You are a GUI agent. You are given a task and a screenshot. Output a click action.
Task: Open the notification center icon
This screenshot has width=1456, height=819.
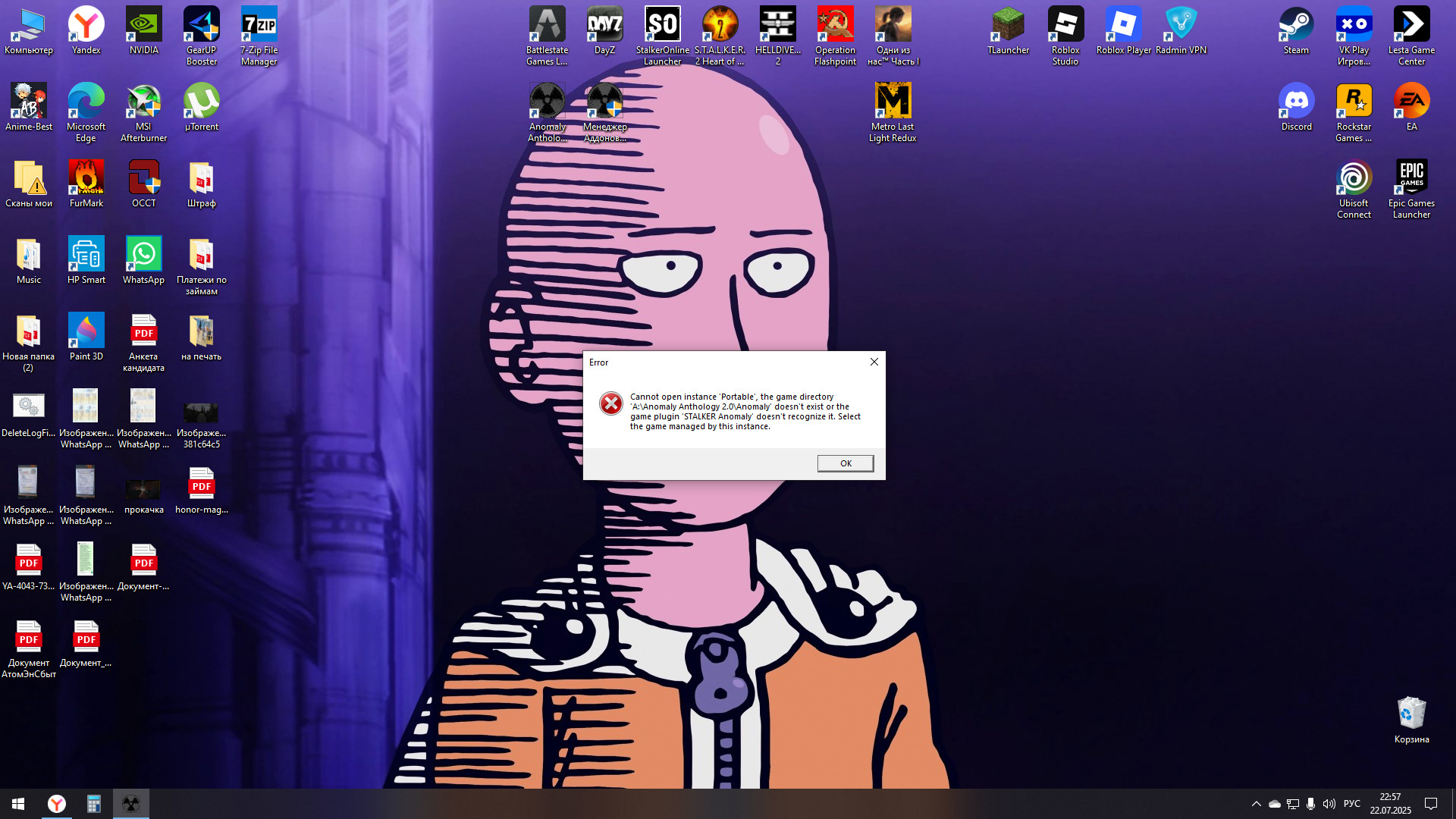click(x=1431, y=804)
